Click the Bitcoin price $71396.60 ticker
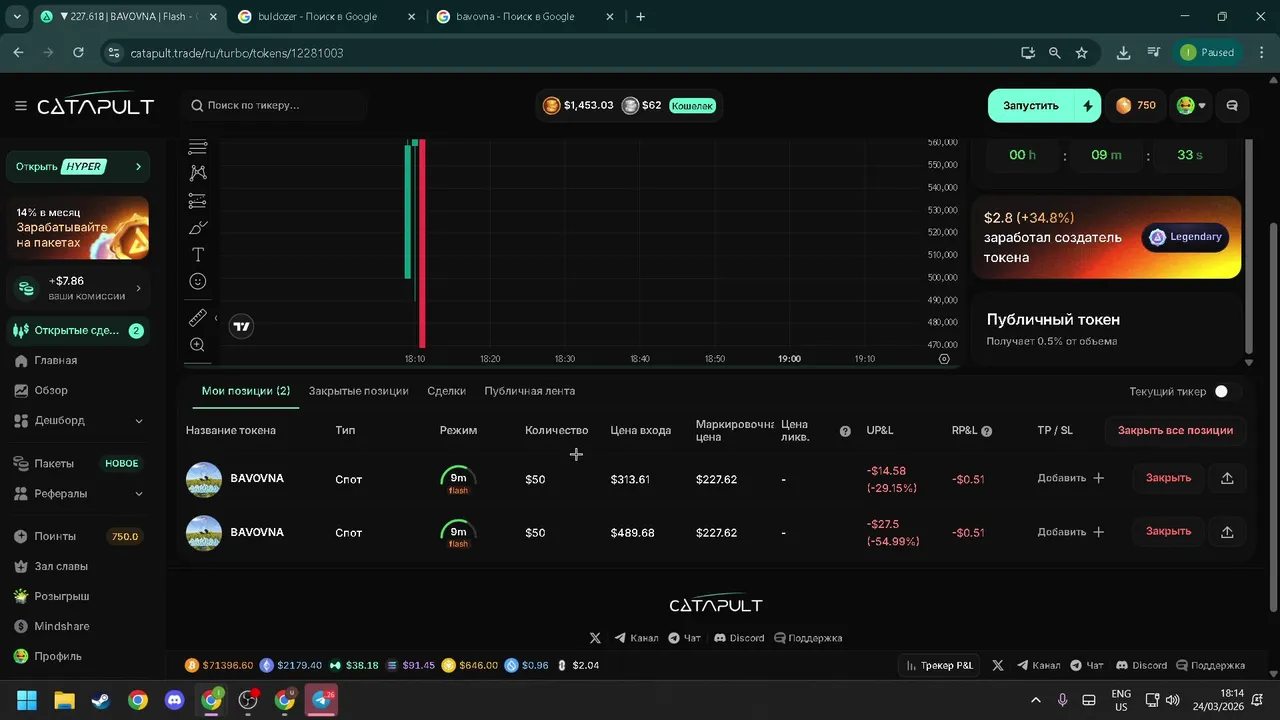The height and width of the screenshot is (720, 1280). 218,665
